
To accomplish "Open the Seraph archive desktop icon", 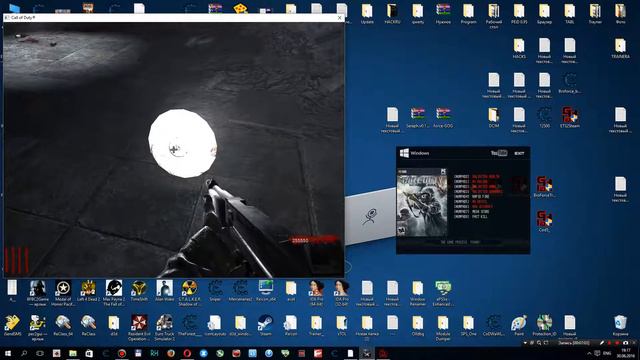I will click(x=417, y=118).
